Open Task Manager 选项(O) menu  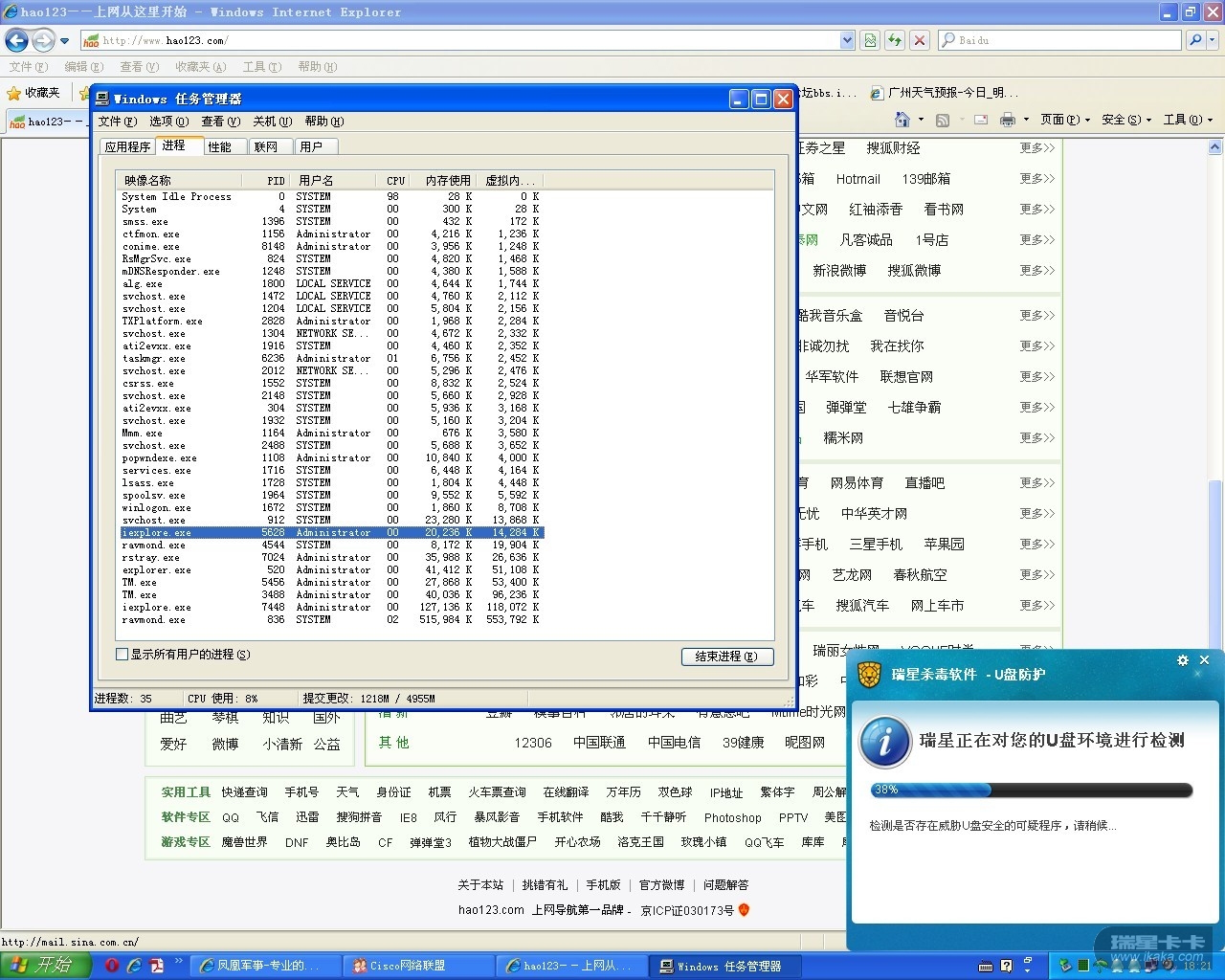(168, 122)
